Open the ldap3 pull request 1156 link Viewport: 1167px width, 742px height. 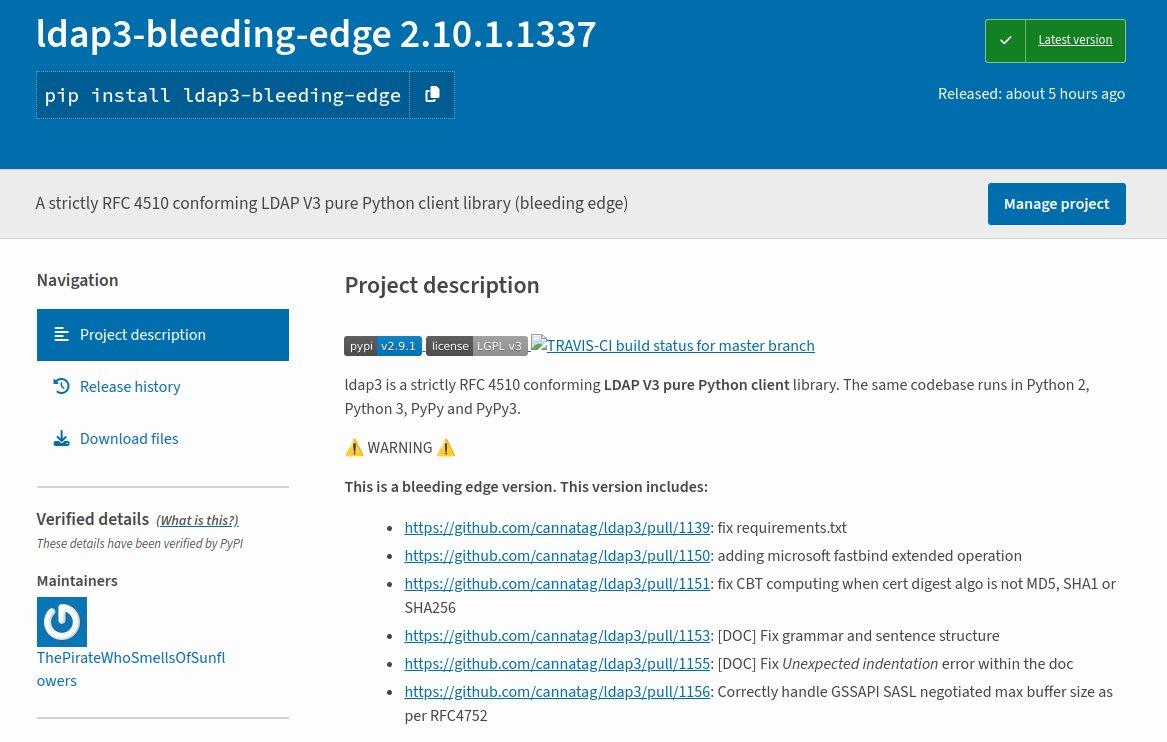557,692
